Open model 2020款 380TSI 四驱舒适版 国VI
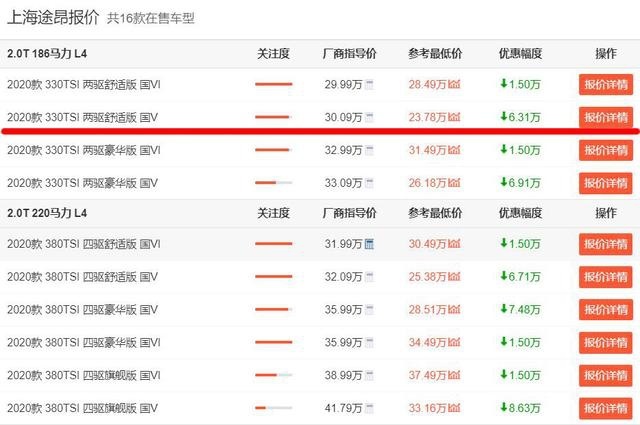The width and height of the screenshot is (640, 425). (84, 244)
